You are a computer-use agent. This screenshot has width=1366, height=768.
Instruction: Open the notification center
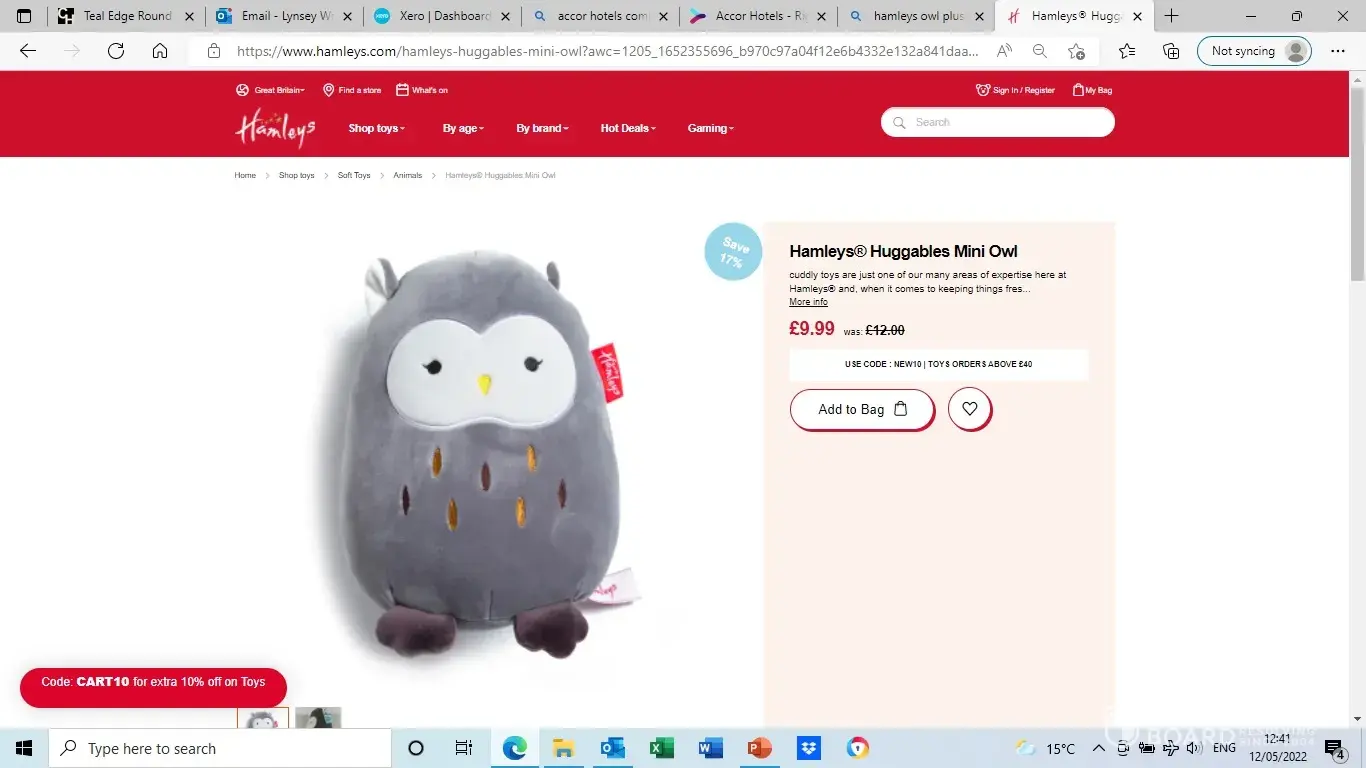[1335, 748]
